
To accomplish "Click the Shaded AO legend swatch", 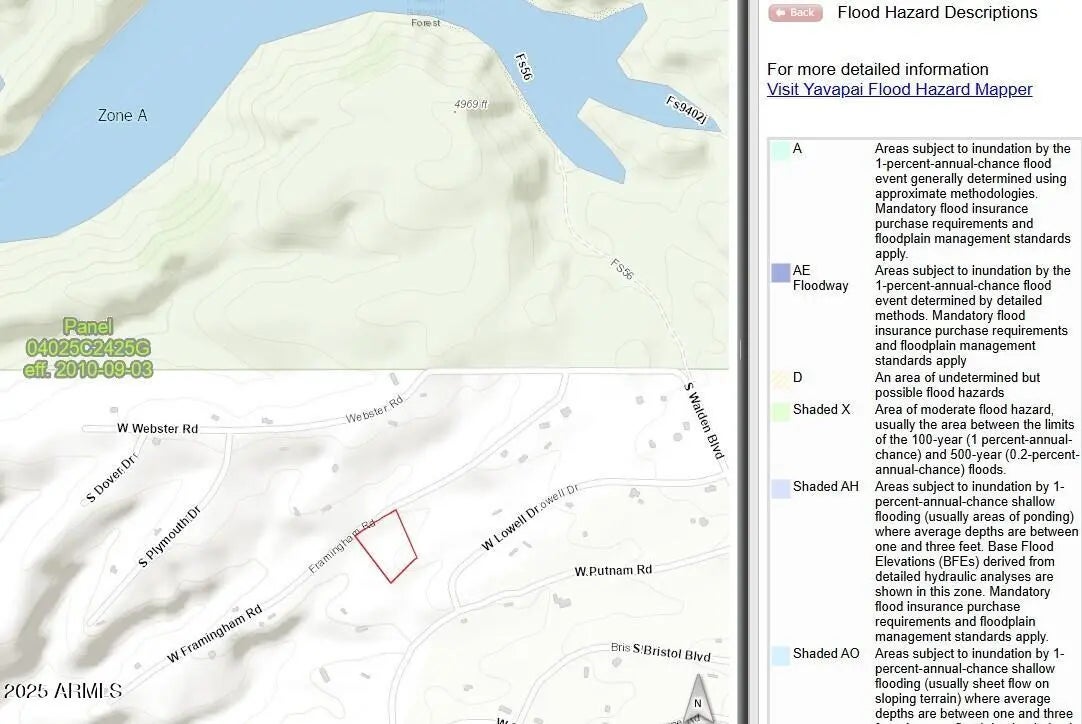I will [x=780, y=655].
